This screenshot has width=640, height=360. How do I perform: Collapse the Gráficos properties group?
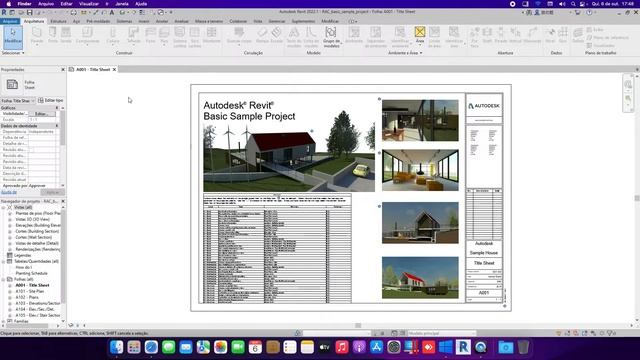click(57, 108)
